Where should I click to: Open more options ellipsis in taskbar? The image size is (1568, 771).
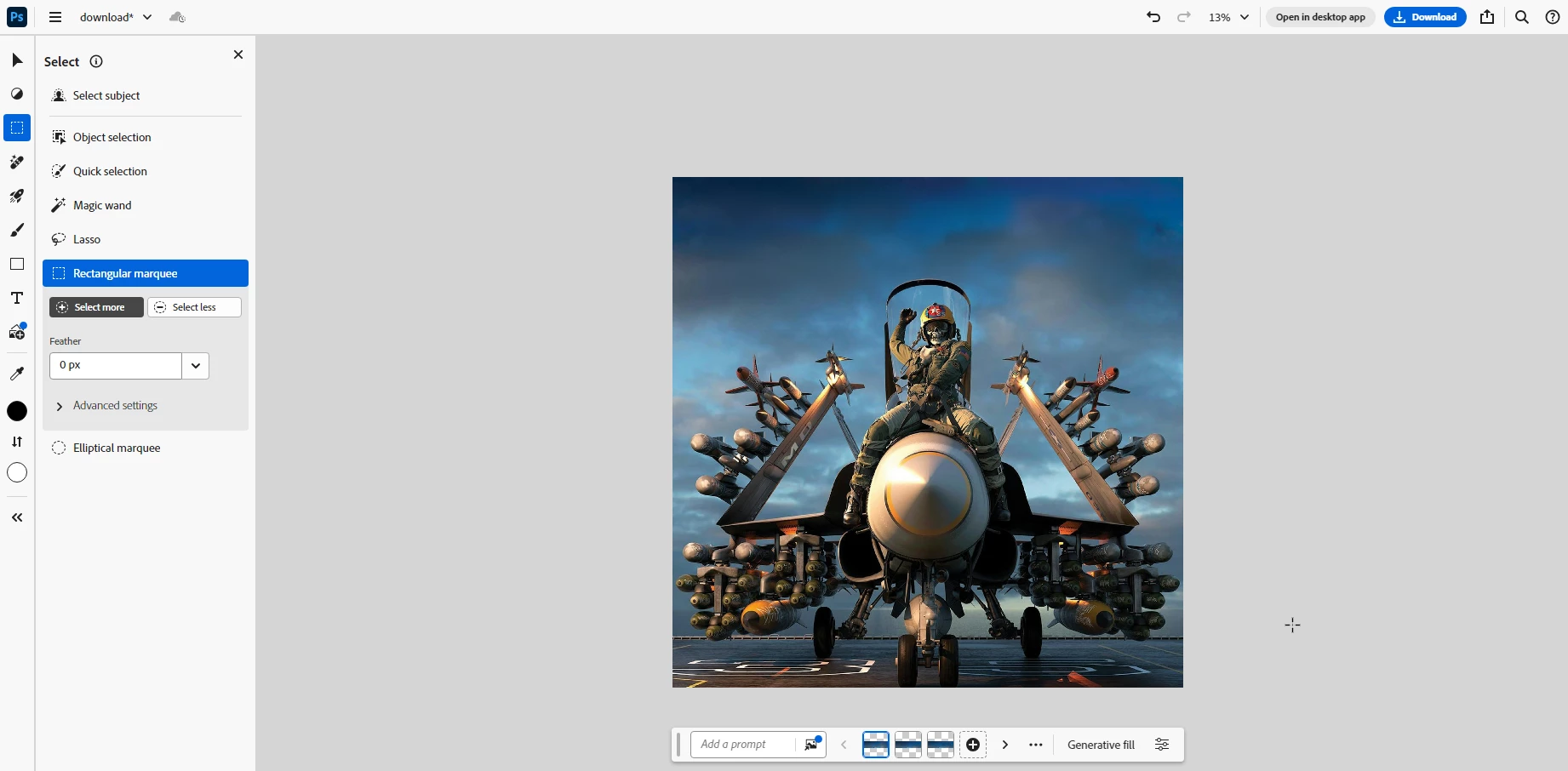(1036, 745)
